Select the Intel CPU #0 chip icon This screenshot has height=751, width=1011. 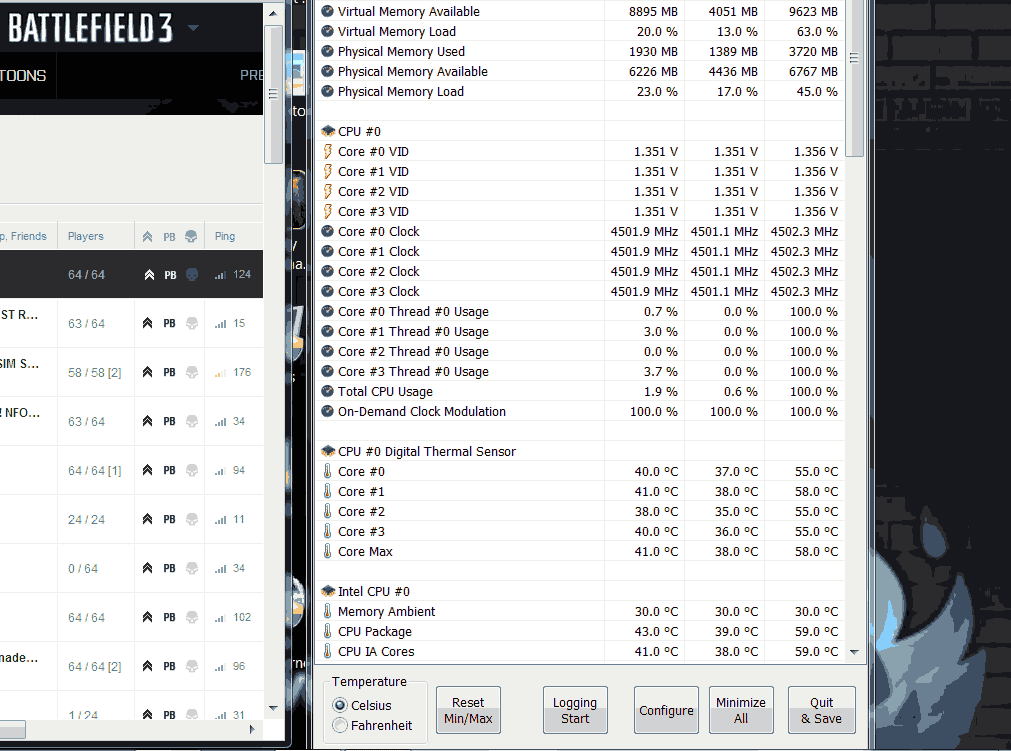tap(328, 591)
